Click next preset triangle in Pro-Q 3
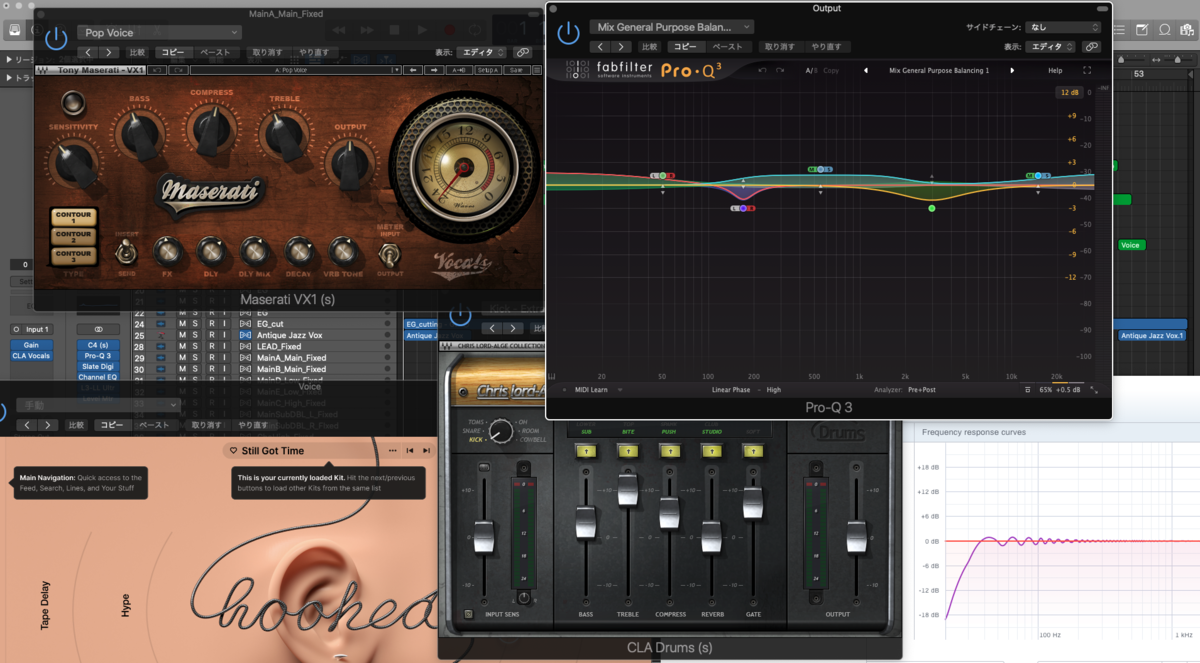This screenshot has height=663, width=1200. tap(1012, 71)
